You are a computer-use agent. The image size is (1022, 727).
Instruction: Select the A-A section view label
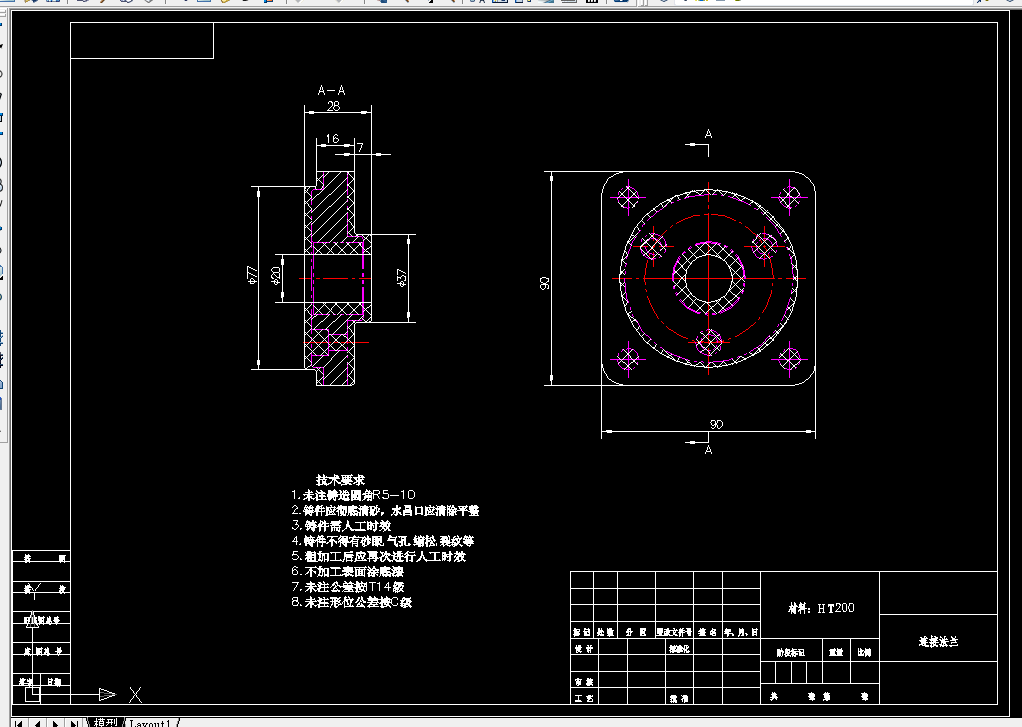tap(331, 91)
